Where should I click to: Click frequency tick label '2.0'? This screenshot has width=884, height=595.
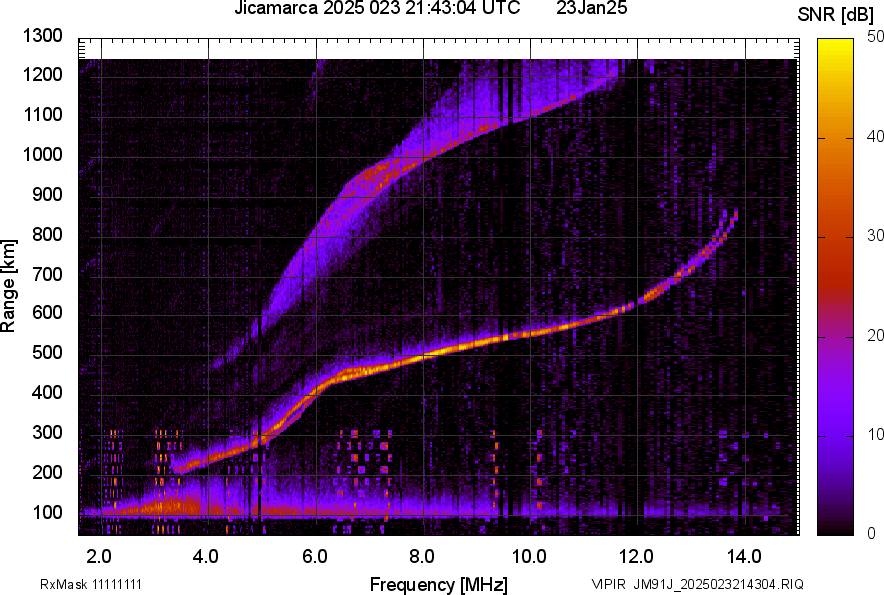[x=99, y=557]
